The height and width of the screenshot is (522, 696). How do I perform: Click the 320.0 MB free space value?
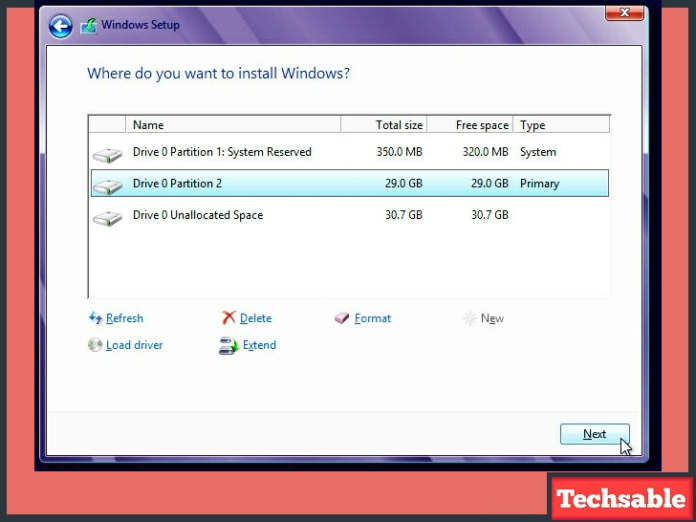point(485,152)
